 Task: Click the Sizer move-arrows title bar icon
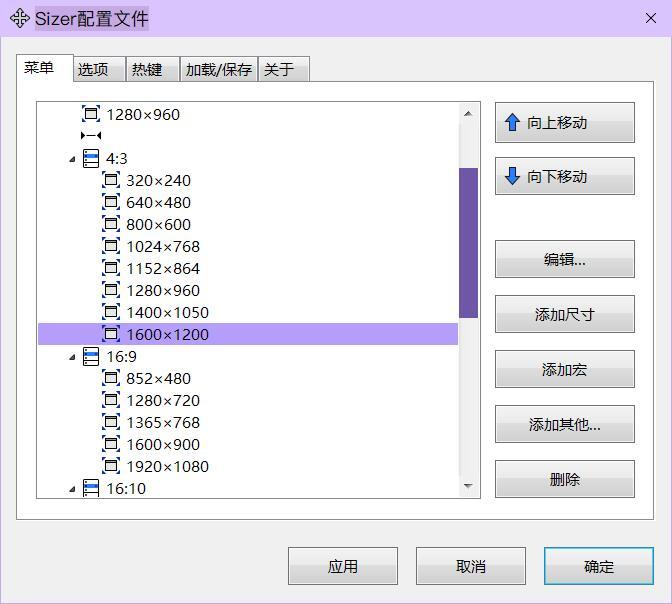pos(20,19)
